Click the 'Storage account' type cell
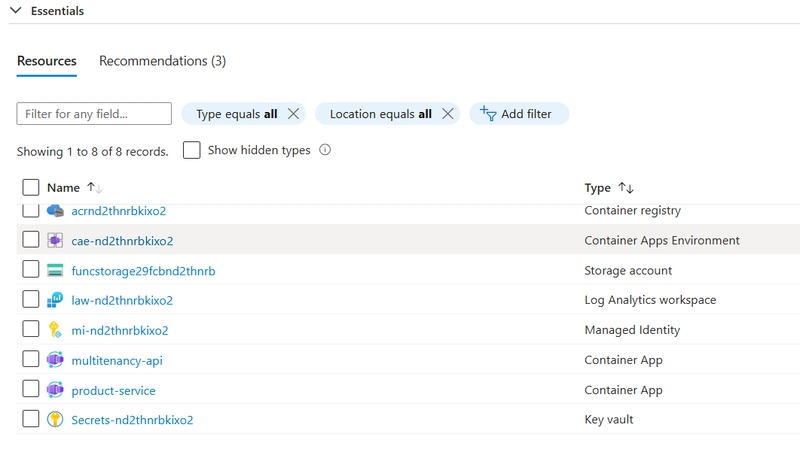 [x=628, y=270]
